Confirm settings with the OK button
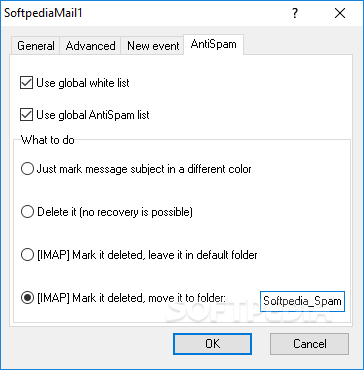The image size is (364, 370). point(212,344)
